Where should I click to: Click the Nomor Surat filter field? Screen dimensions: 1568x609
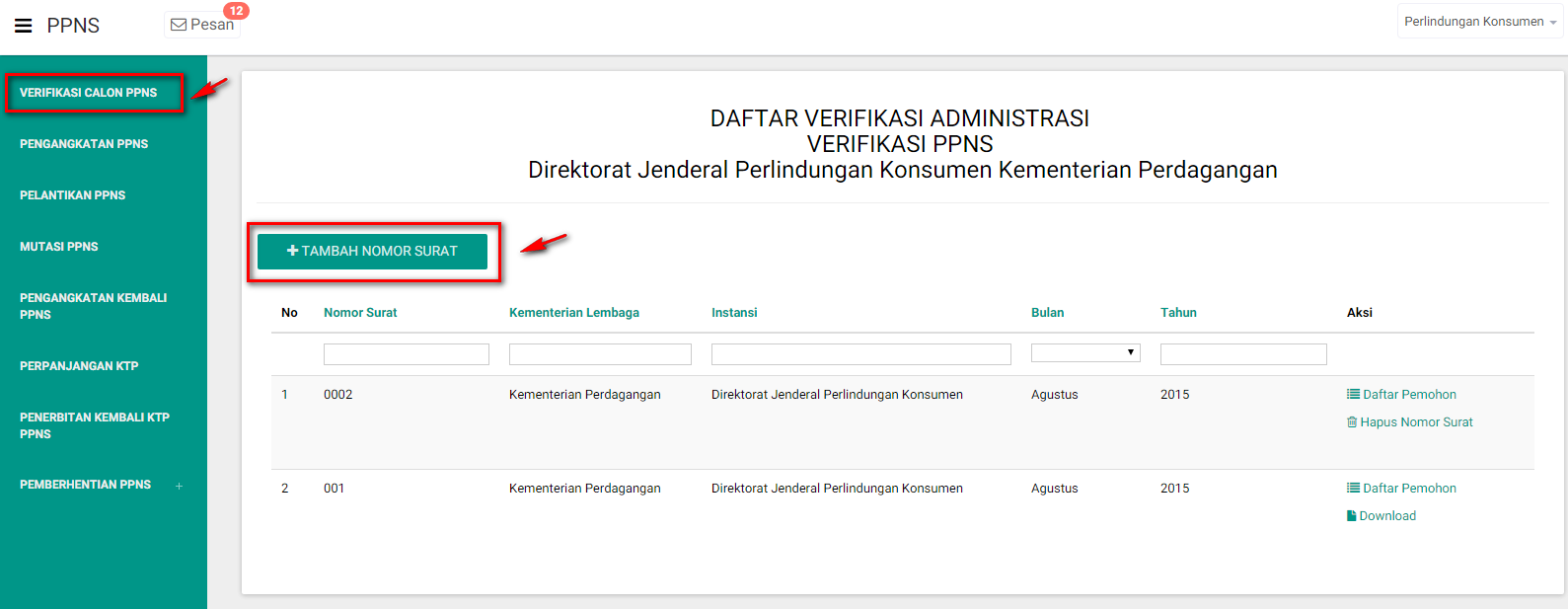406,354
